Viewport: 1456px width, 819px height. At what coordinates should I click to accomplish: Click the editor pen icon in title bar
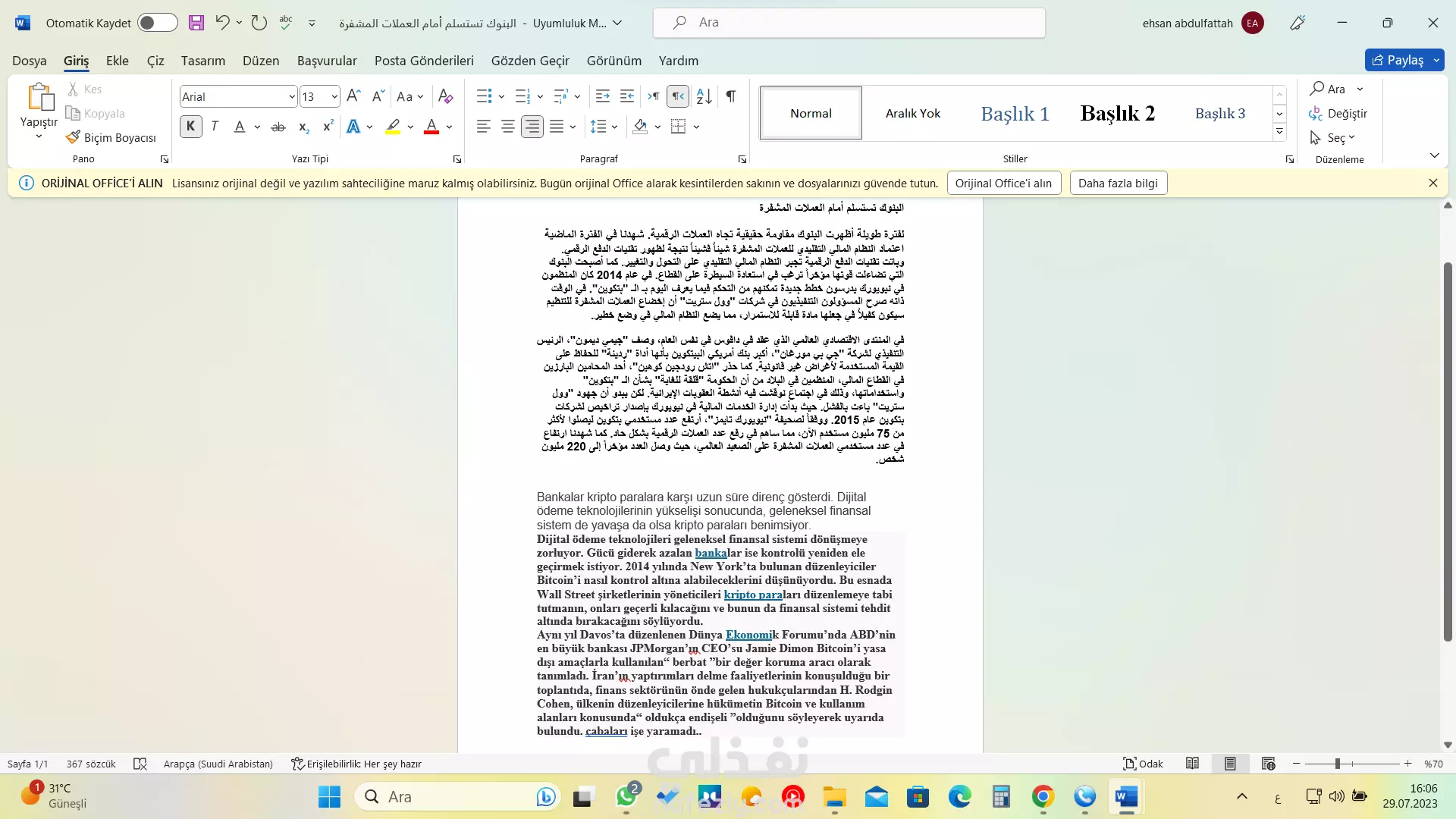[1298, 23]
